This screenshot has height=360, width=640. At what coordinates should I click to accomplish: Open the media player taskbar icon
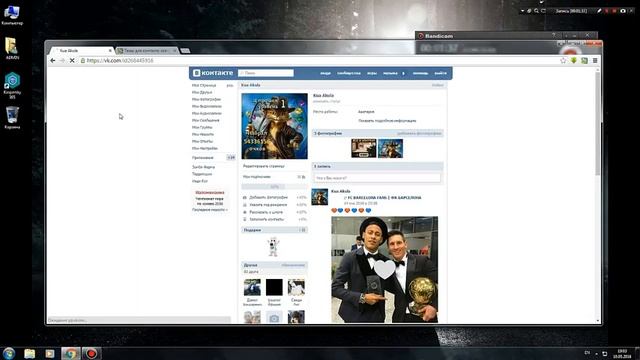click(50, 353)
